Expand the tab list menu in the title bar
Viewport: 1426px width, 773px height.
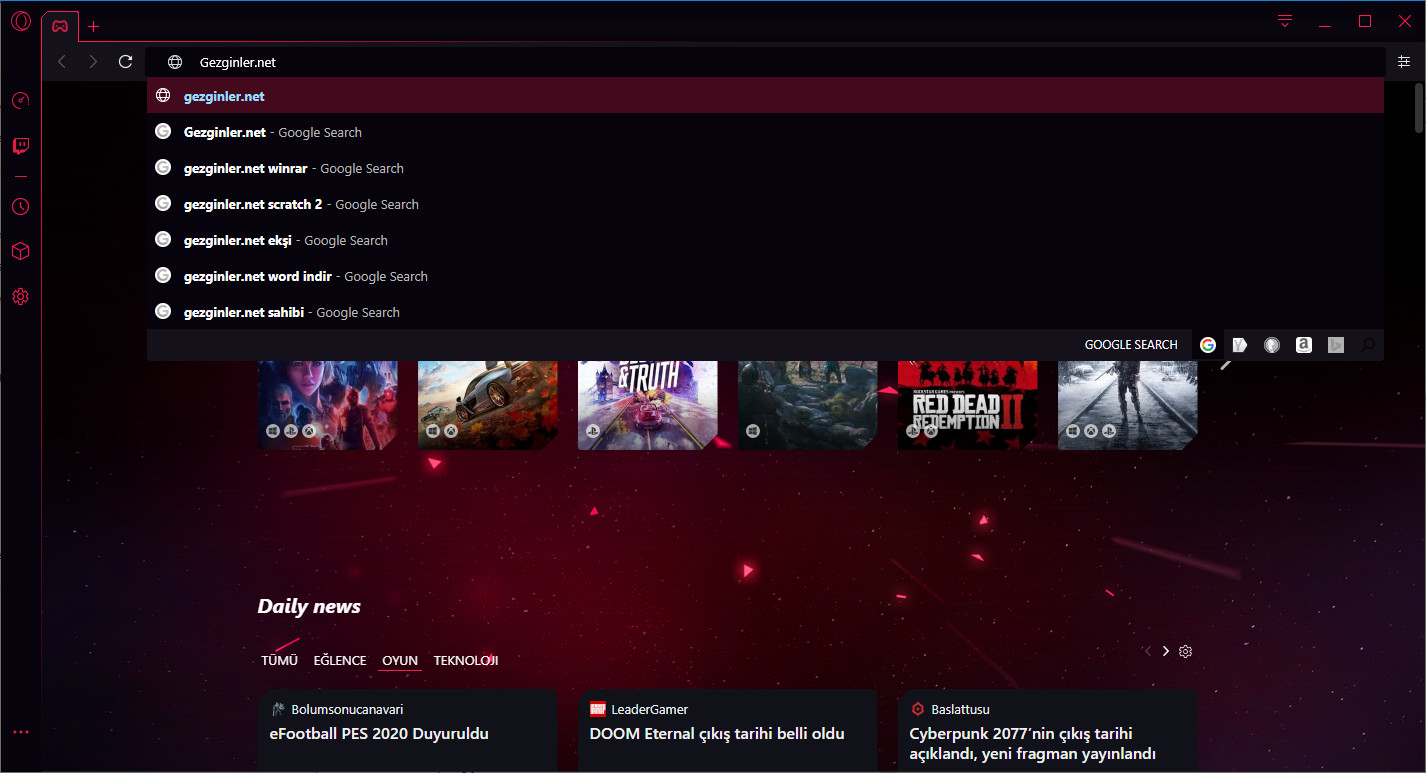coord(1286,21)
